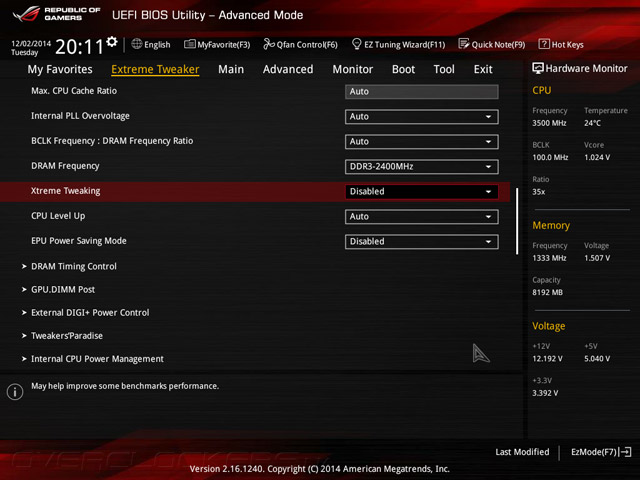This screenshot has height=480, width=640.
Task: Click the CPU Ratio 35x value
Action: pyautogui.click(x=538, y=192)
